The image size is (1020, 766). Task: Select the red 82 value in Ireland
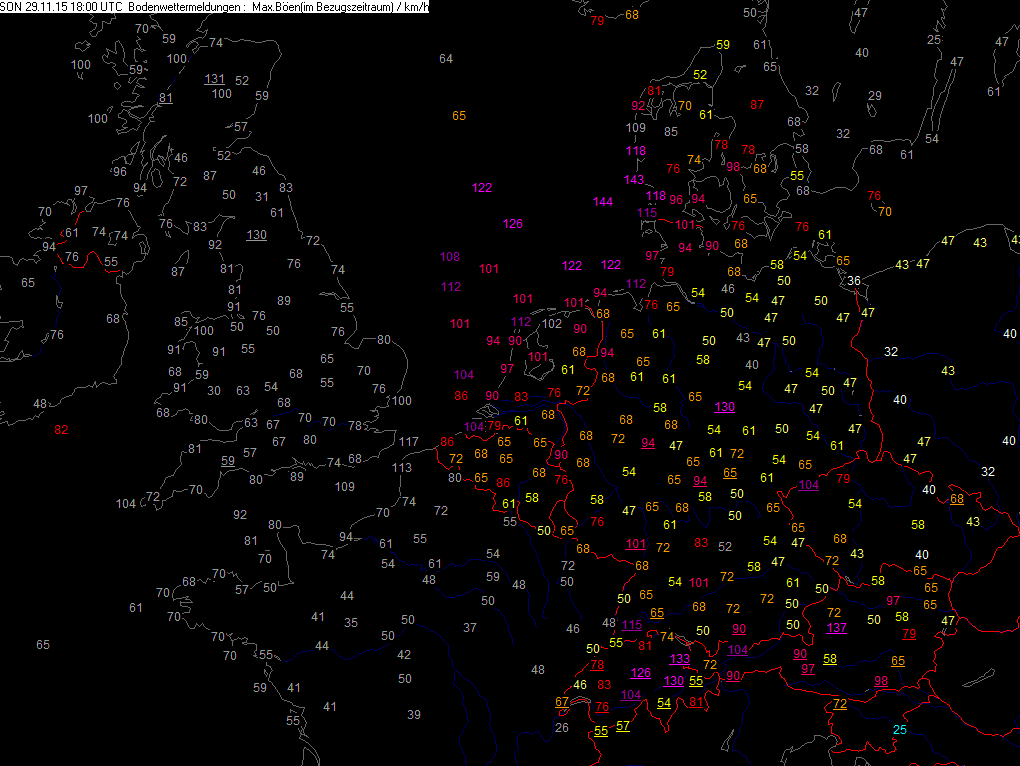pos(62,430)
